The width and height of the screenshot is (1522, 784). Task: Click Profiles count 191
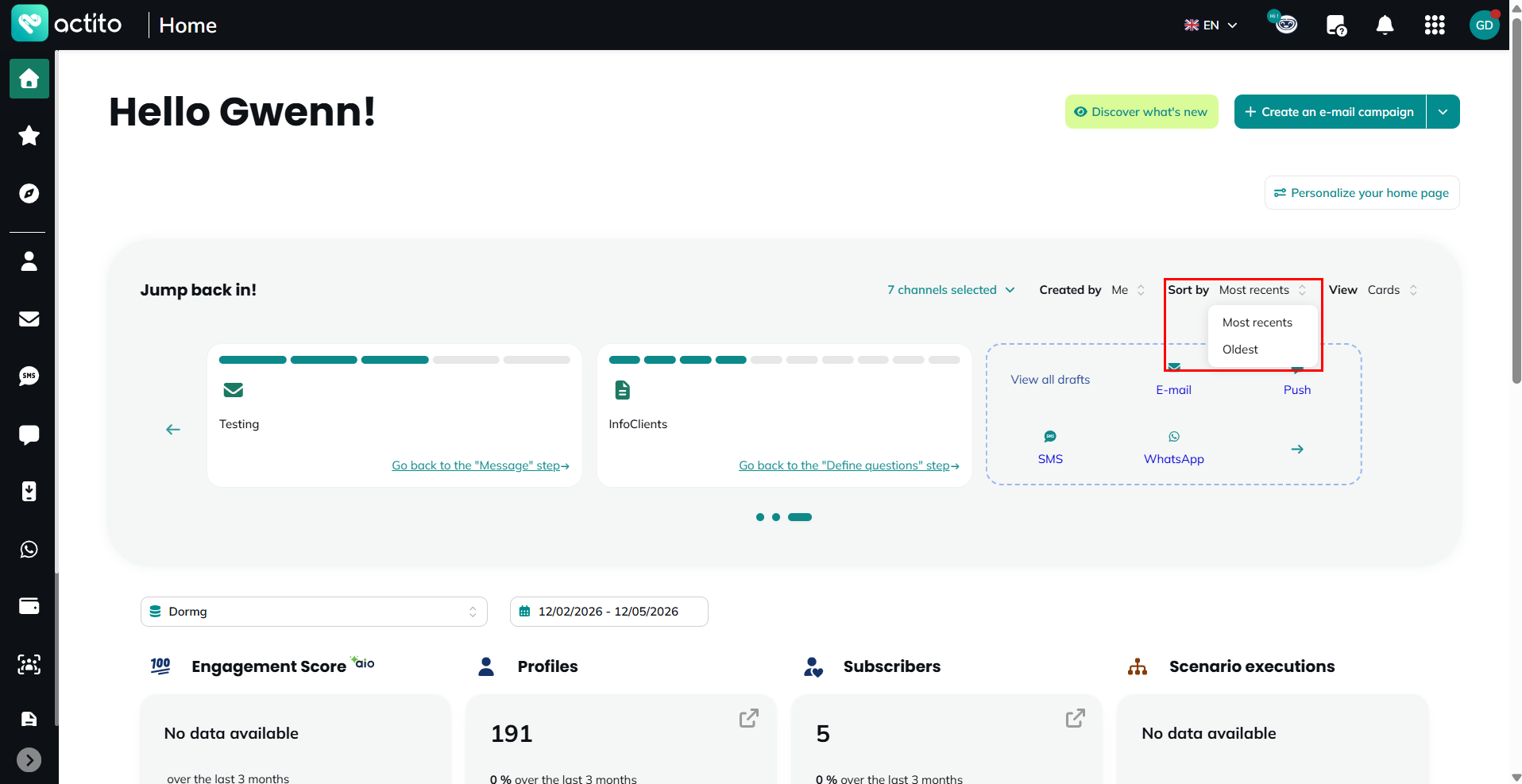click(512, 734)
